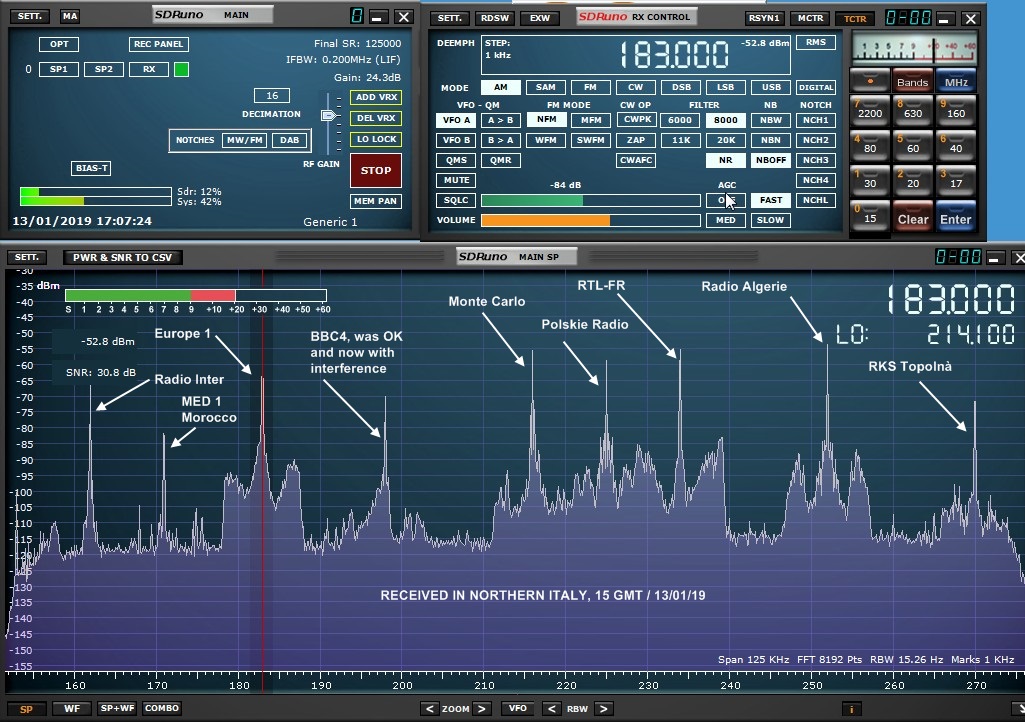
Task: Open SP1 spectrum window
Action: pos(59,69)
